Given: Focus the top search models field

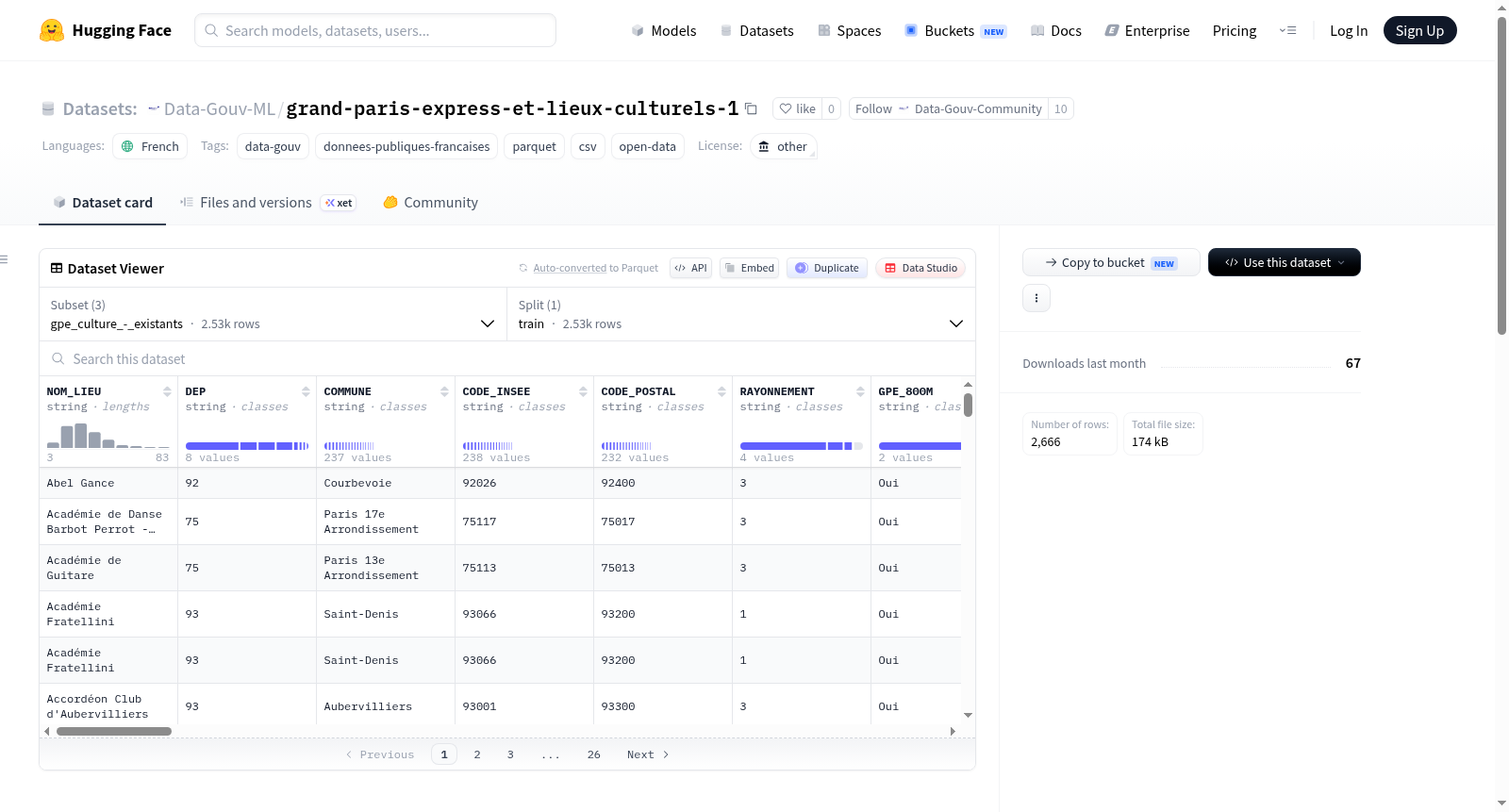Looking at the screenshot, I should click(x=375, y=30).
